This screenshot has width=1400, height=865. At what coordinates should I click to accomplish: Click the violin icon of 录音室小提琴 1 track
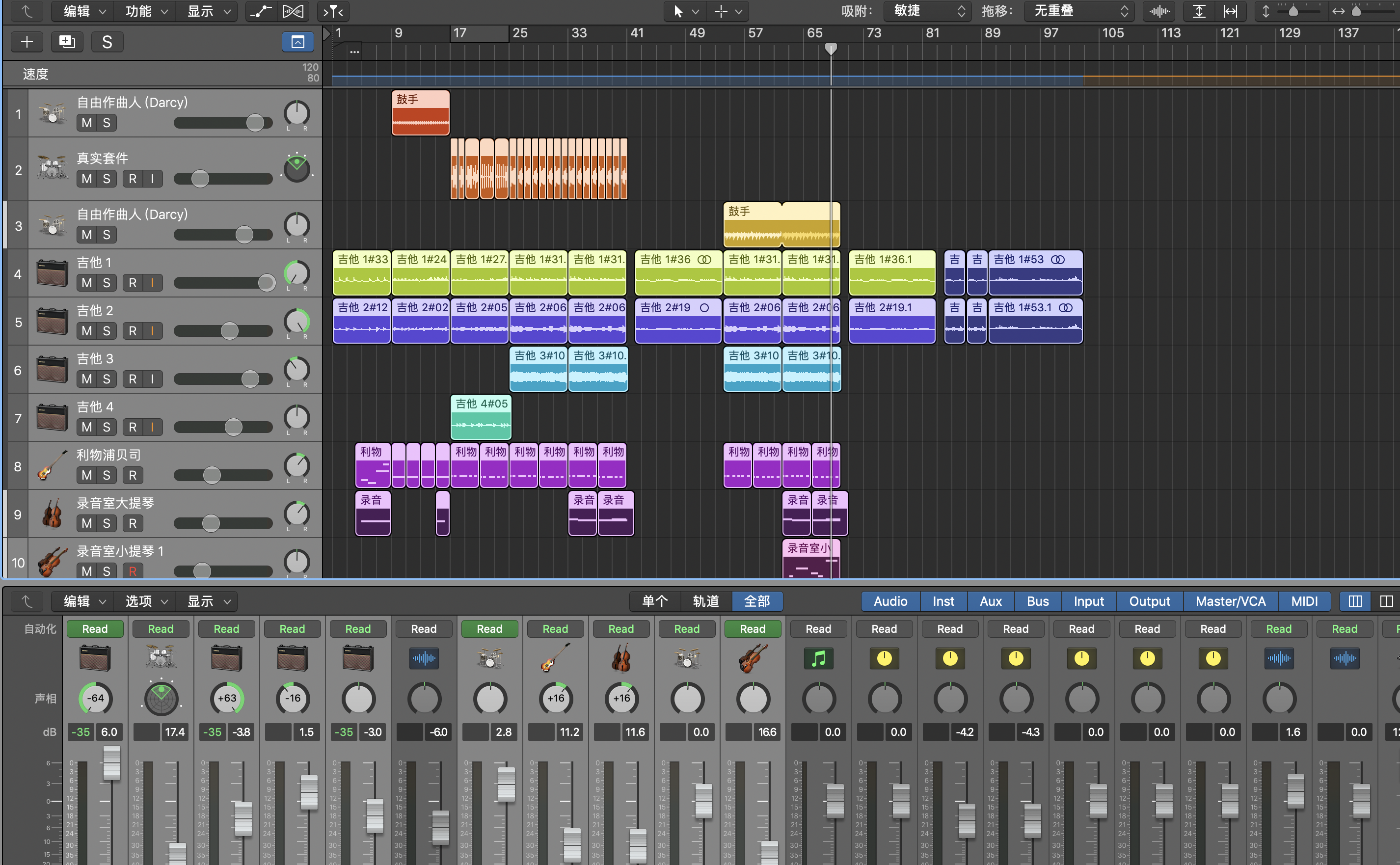click(x=52, y=561)
